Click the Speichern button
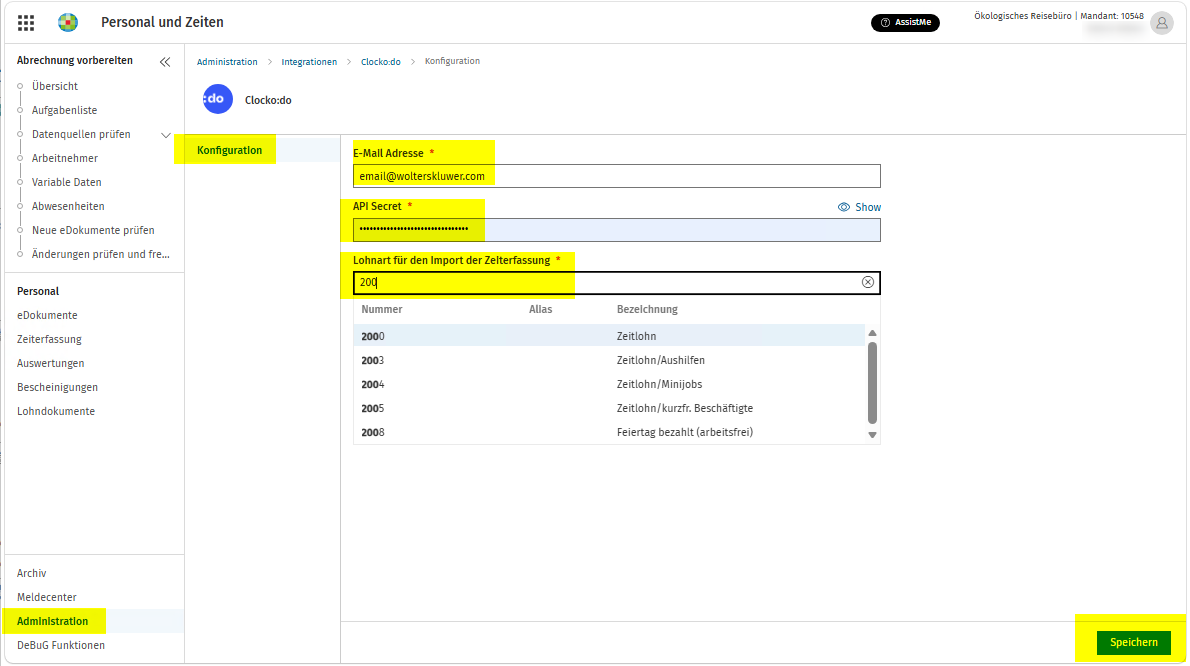 coord(1134,642)
